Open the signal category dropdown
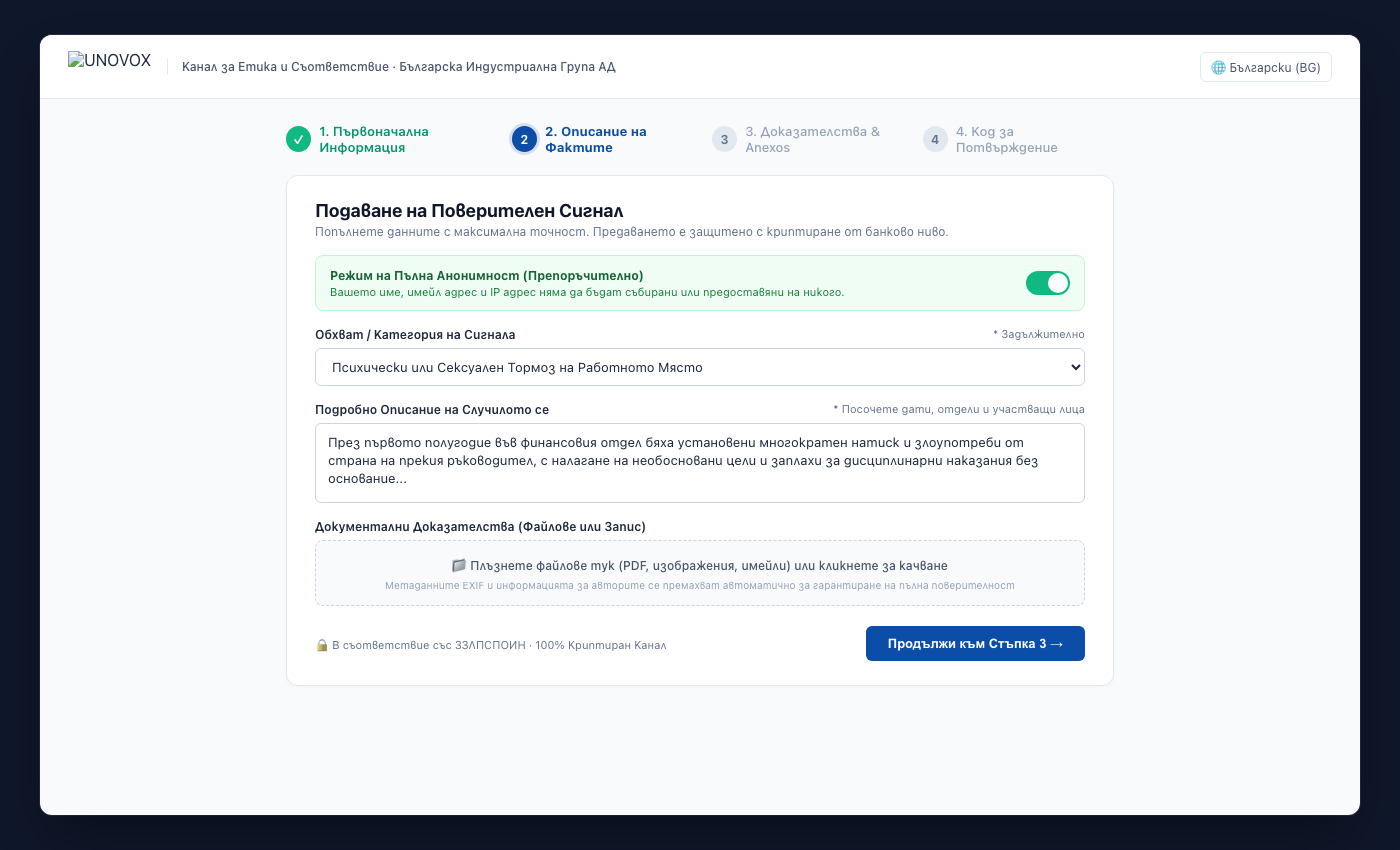The image size is (1400, 850). [x=700, y=367]
